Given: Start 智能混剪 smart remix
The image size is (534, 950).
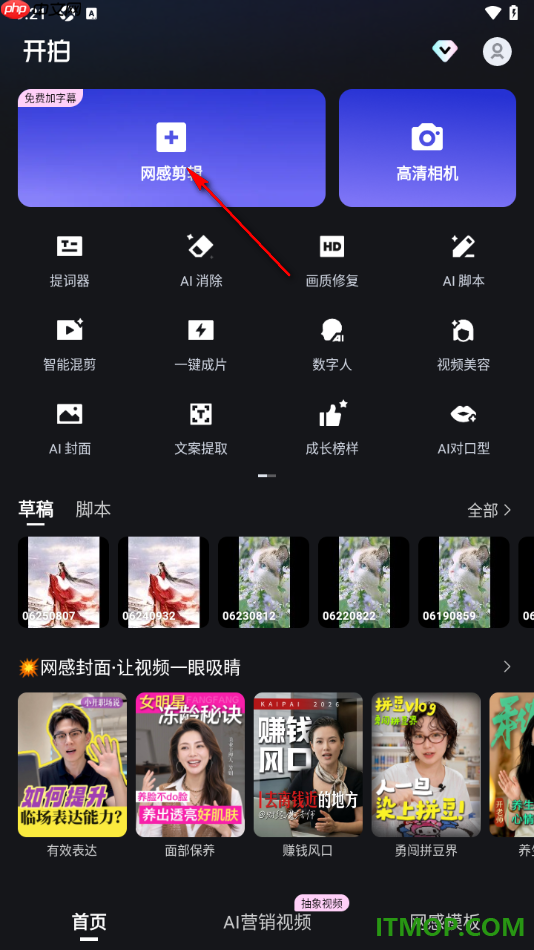Looking at the screenshot, I should point(70,345).
